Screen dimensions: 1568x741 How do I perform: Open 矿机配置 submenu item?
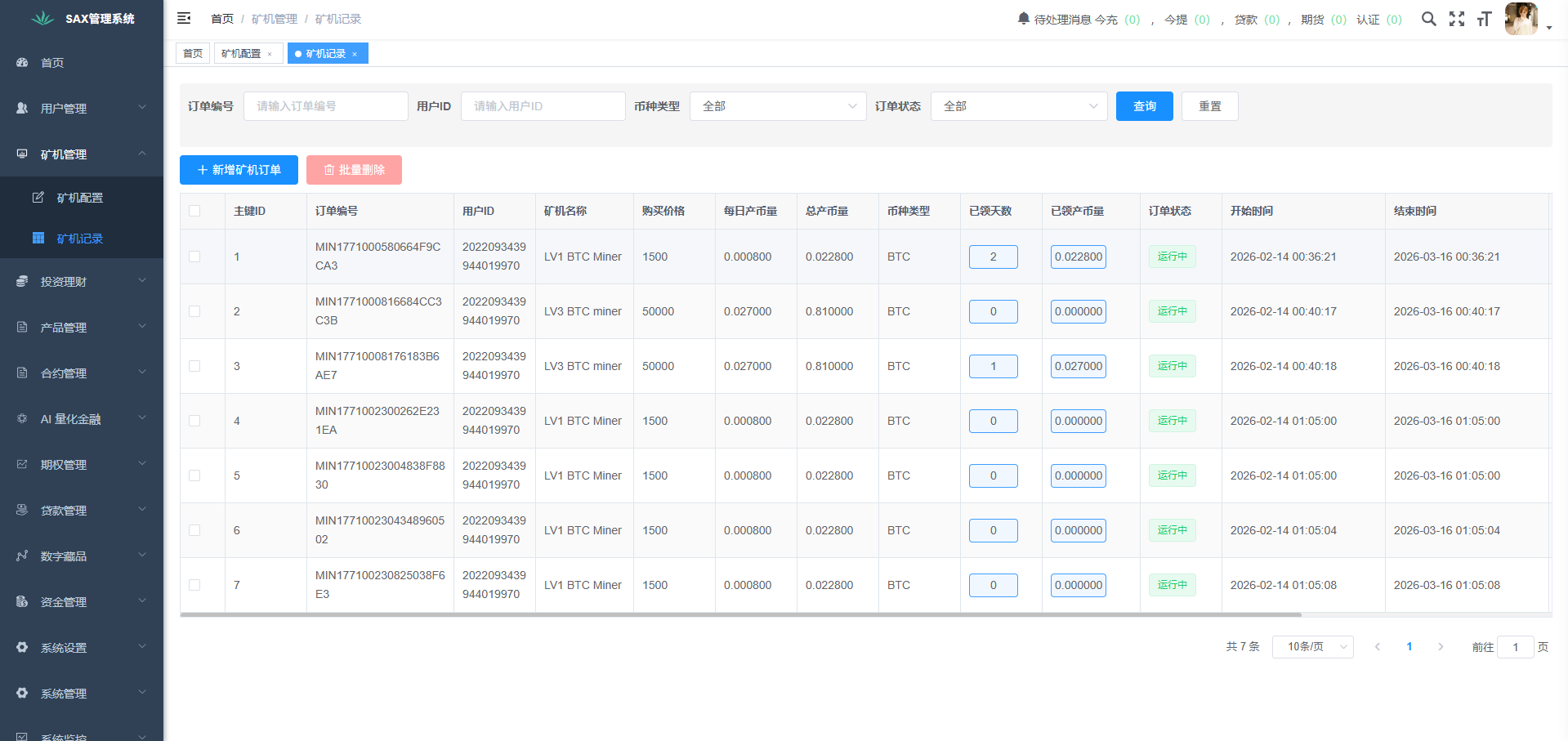click(x=80, y=198)
